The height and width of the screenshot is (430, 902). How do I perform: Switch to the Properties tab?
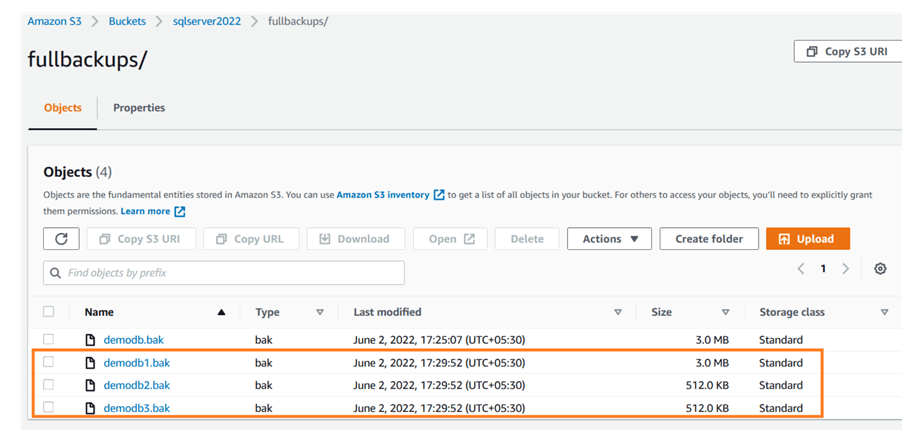139,108
